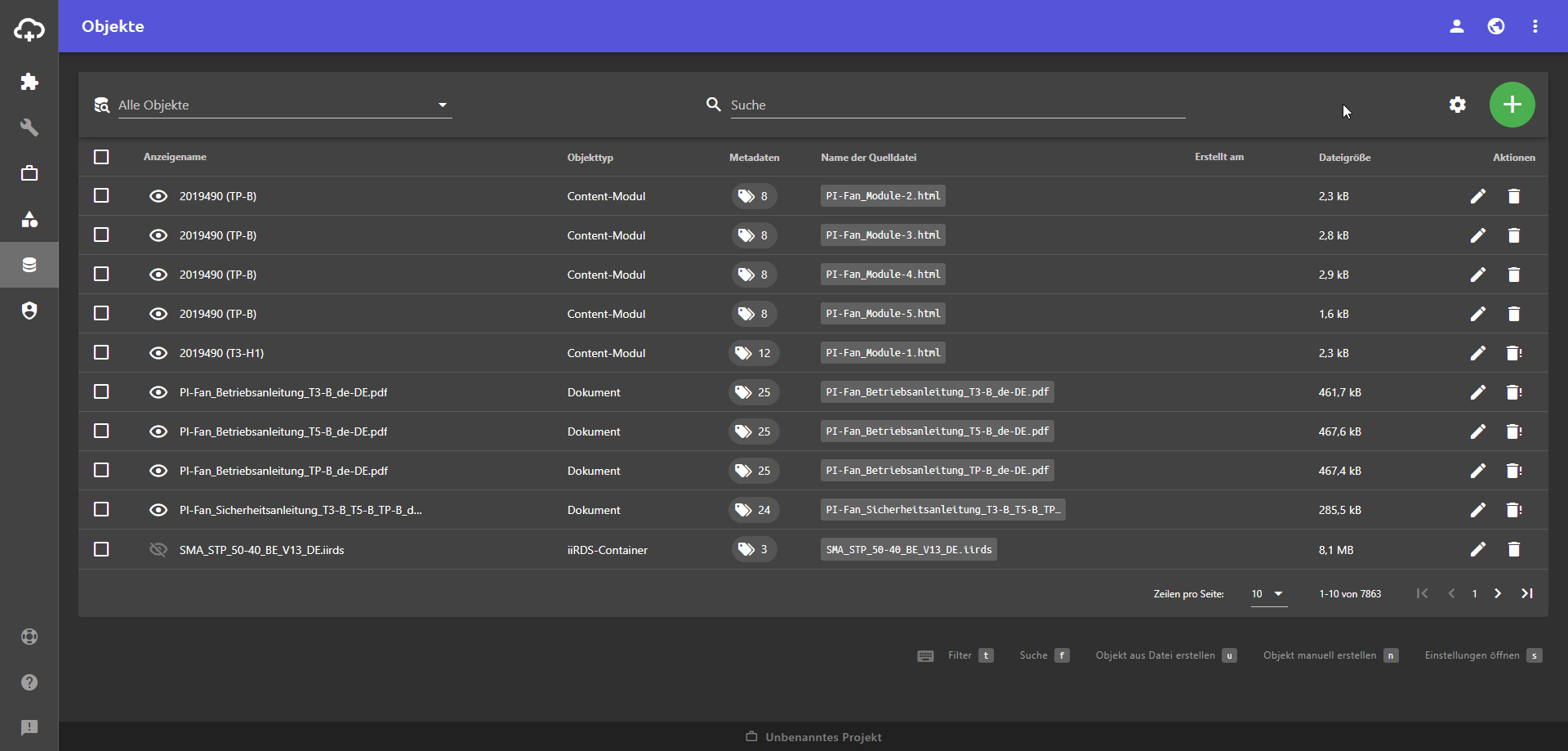Go to the next page arrow
Screen dimensions: 1568x751
1498,593
